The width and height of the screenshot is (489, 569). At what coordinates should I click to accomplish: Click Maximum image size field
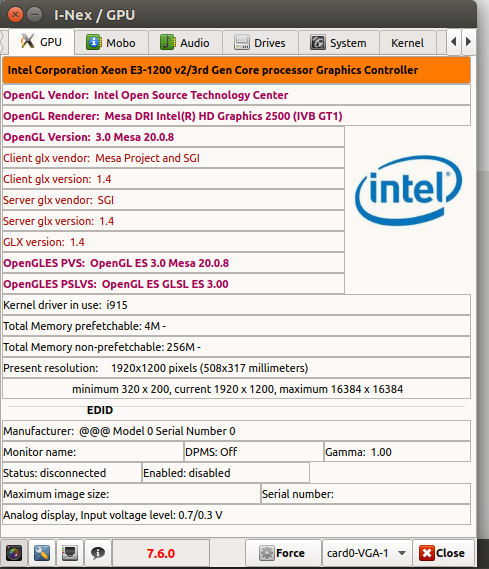click(x=131, y=494)
